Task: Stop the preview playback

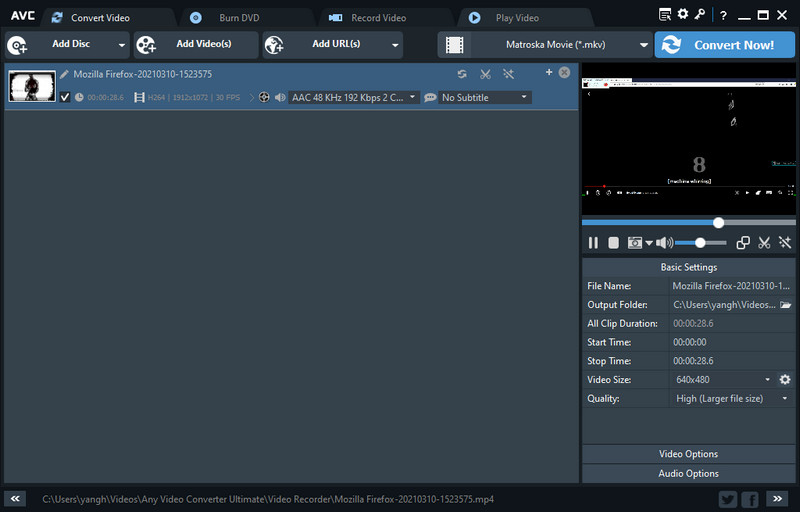Action: 613,243
